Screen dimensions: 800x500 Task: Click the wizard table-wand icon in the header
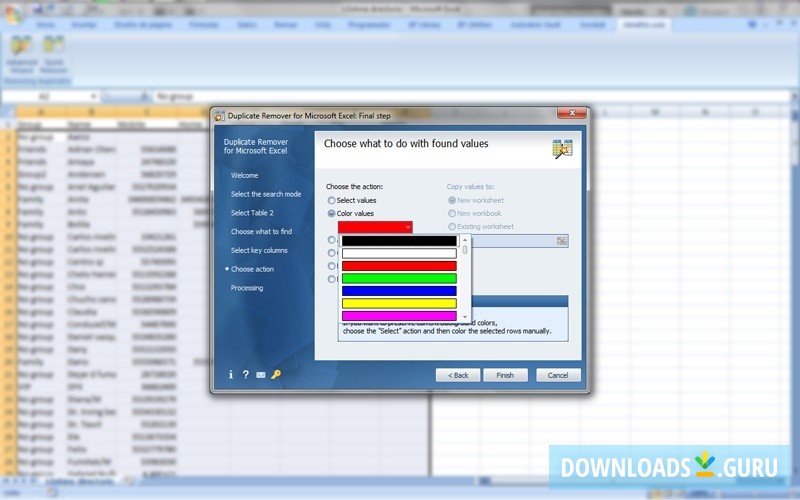[562, 148]
